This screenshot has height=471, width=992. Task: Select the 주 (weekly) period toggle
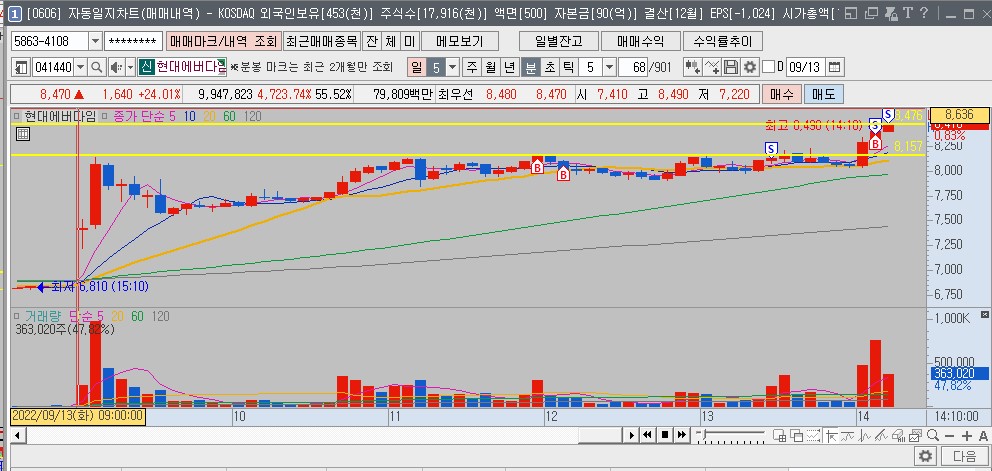point(472,67)
